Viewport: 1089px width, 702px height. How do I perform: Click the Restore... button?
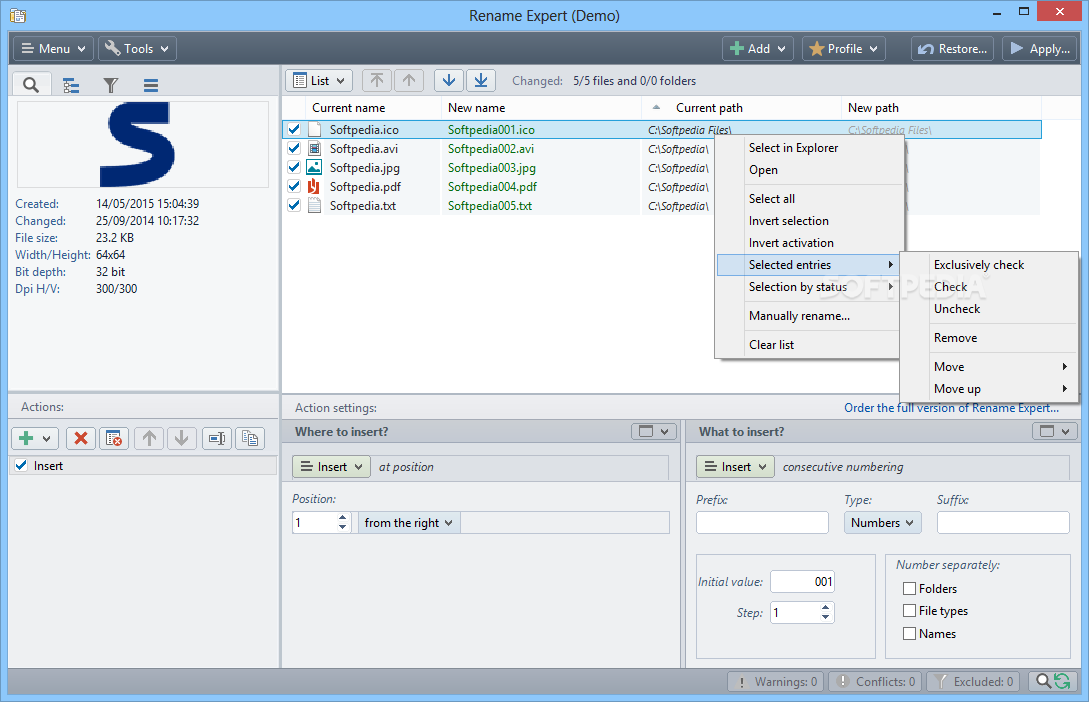(953, 49)
